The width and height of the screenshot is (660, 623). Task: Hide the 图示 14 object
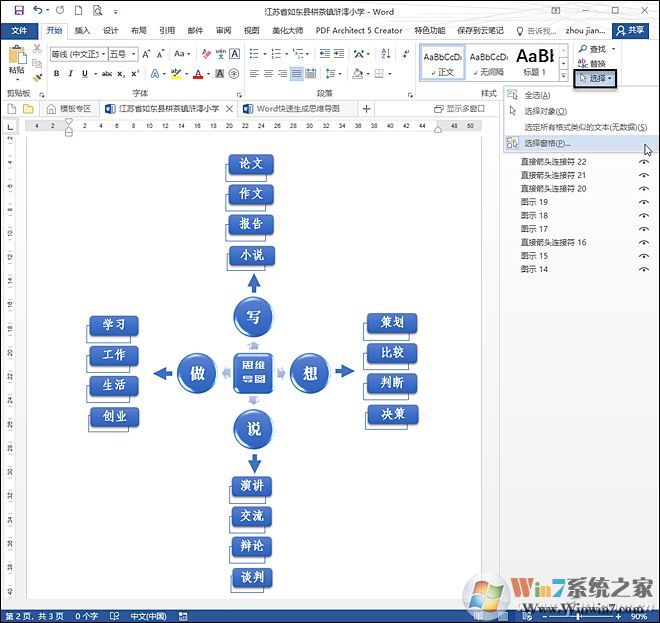tap(644, 269)
